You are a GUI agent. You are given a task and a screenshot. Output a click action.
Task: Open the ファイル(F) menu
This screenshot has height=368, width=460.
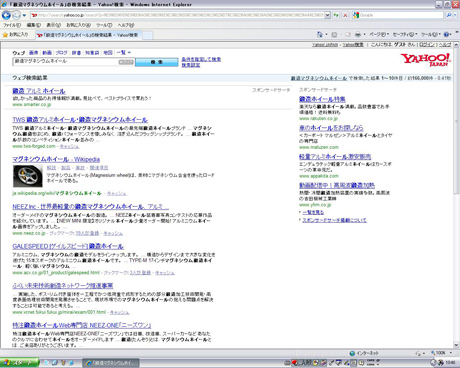[12, 25]
